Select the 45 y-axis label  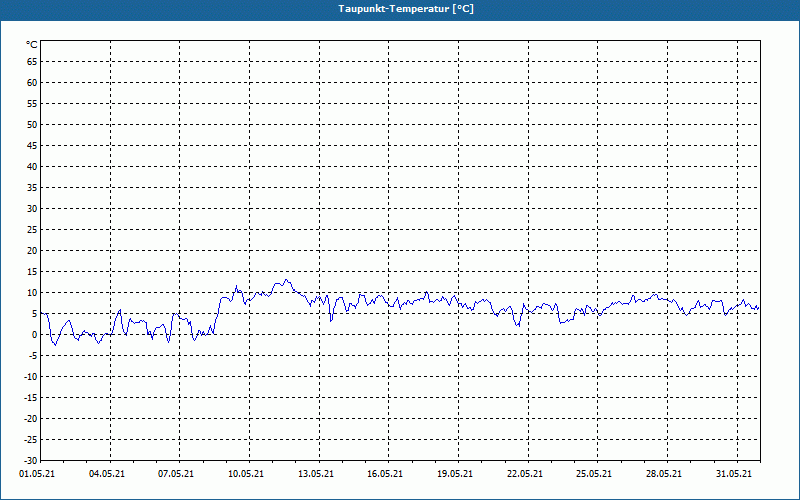tap(32, 145)
